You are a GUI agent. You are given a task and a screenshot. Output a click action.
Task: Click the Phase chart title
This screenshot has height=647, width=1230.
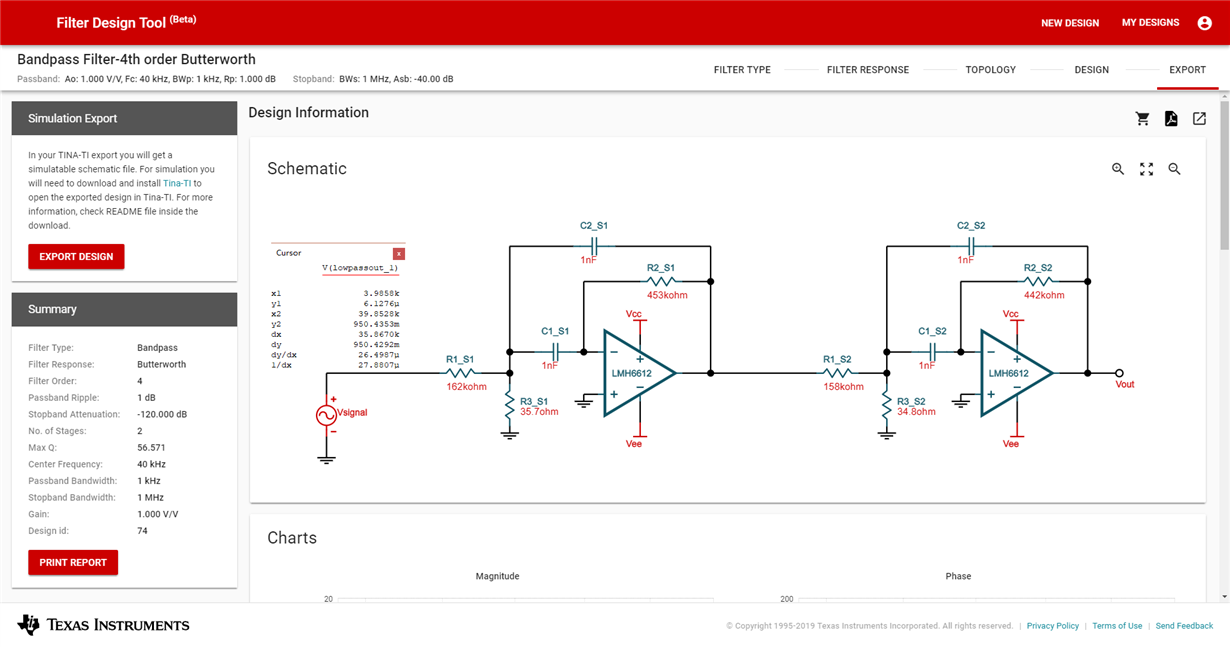click(958, 576)
